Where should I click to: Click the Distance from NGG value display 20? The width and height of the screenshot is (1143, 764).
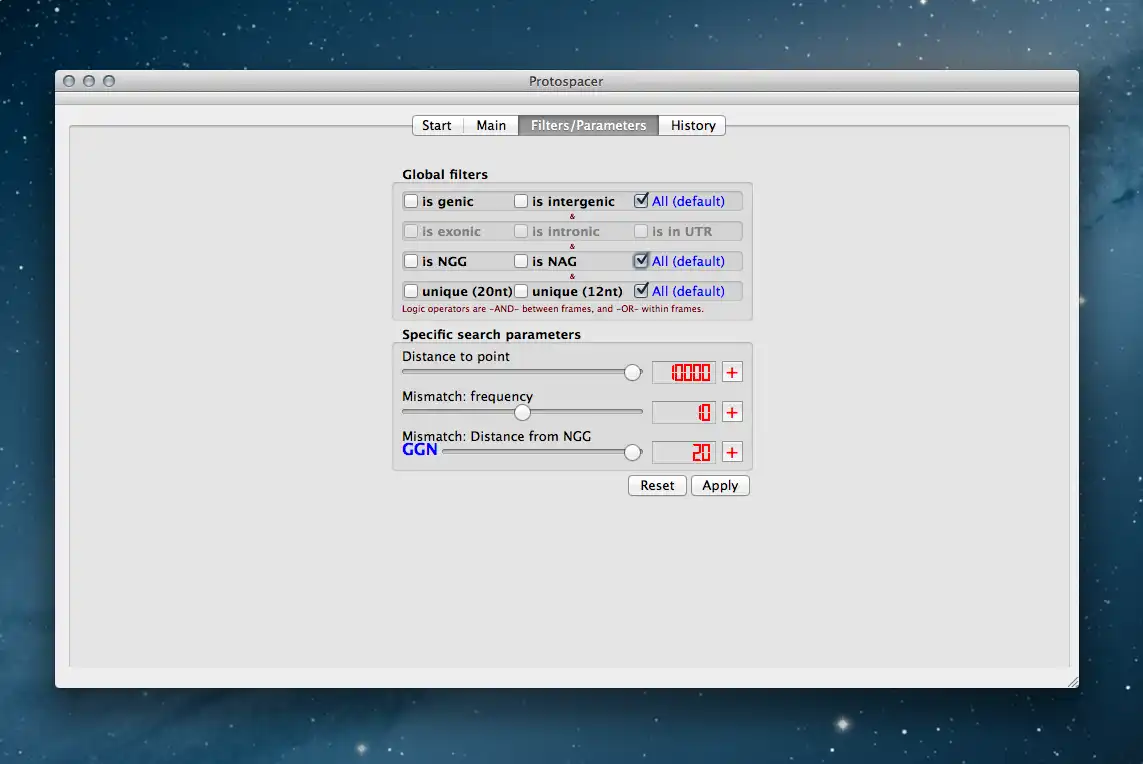pos(684,453)
